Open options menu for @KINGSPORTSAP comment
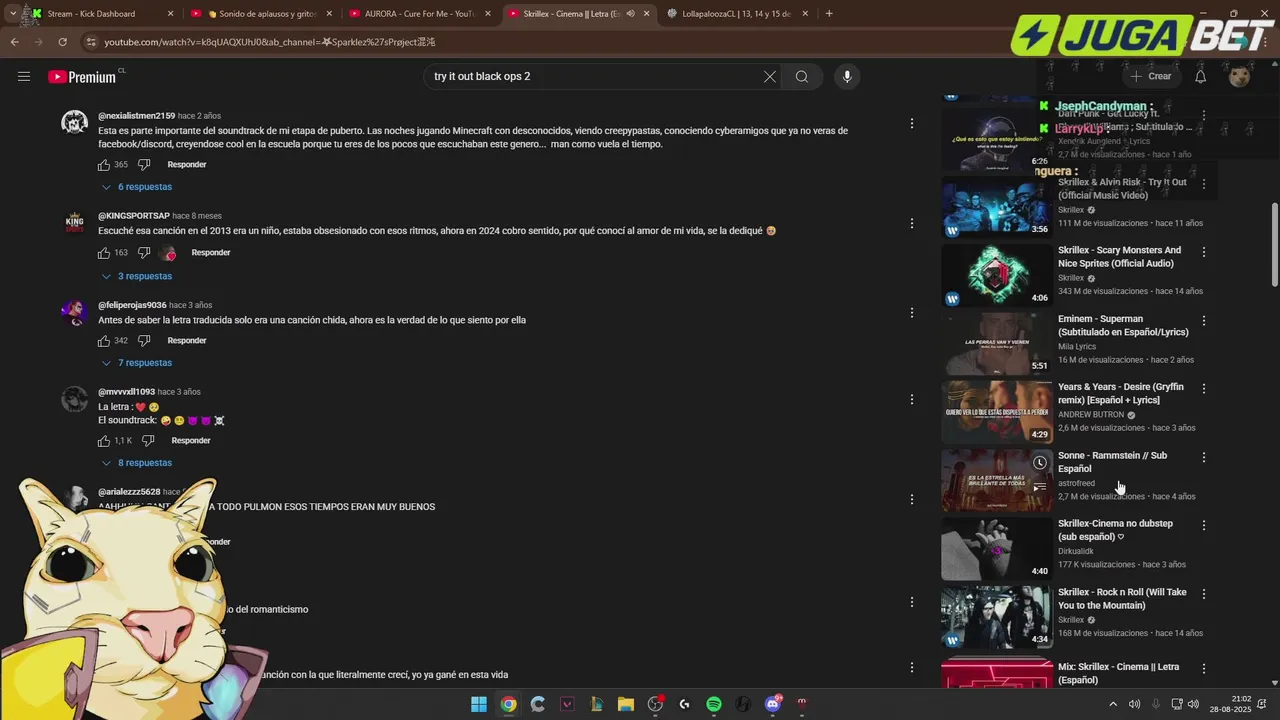Image resolution: width=1280 pixels, height=720 pixels. point(911,224)
